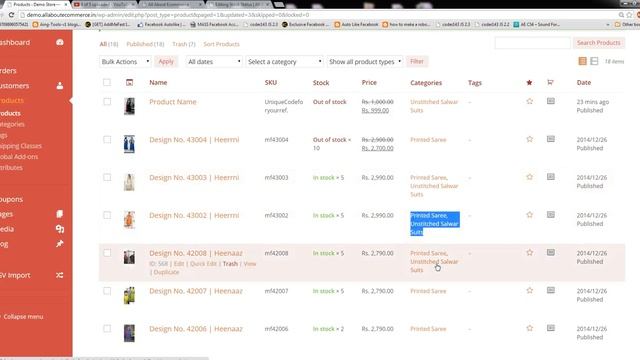
Task: Click Trash action under Design No. 42008
Action: click(230, 264)
